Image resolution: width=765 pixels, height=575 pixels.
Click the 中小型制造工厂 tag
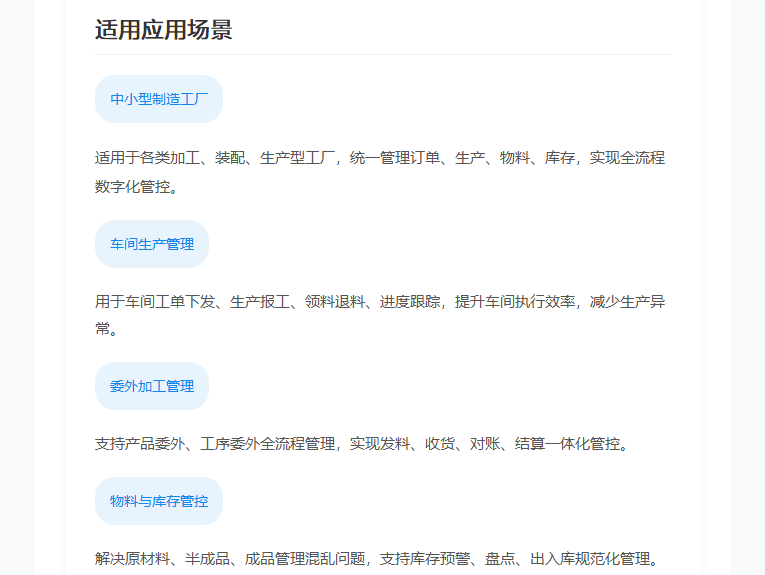coord(159,99)
